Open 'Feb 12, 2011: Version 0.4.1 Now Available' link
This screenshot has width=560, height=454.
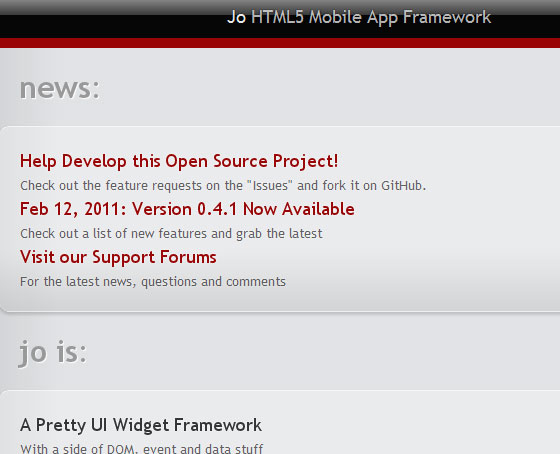click(187, 209)
